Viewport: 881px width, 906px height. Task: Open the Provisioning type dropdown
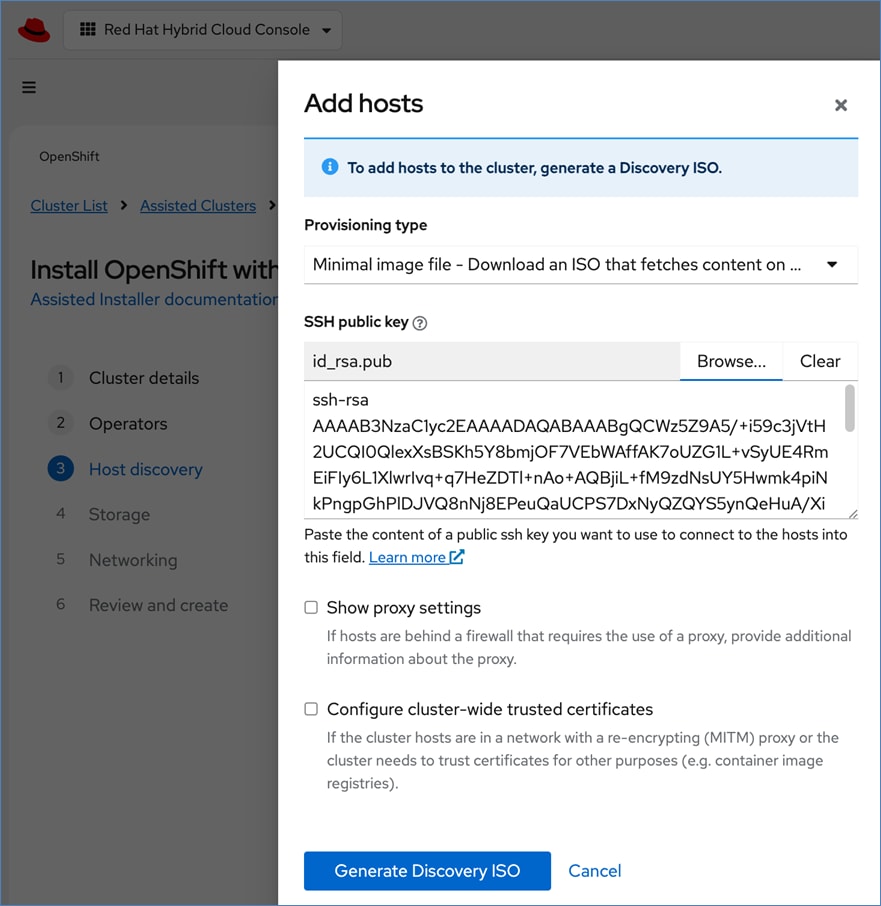tap(581, 265)
